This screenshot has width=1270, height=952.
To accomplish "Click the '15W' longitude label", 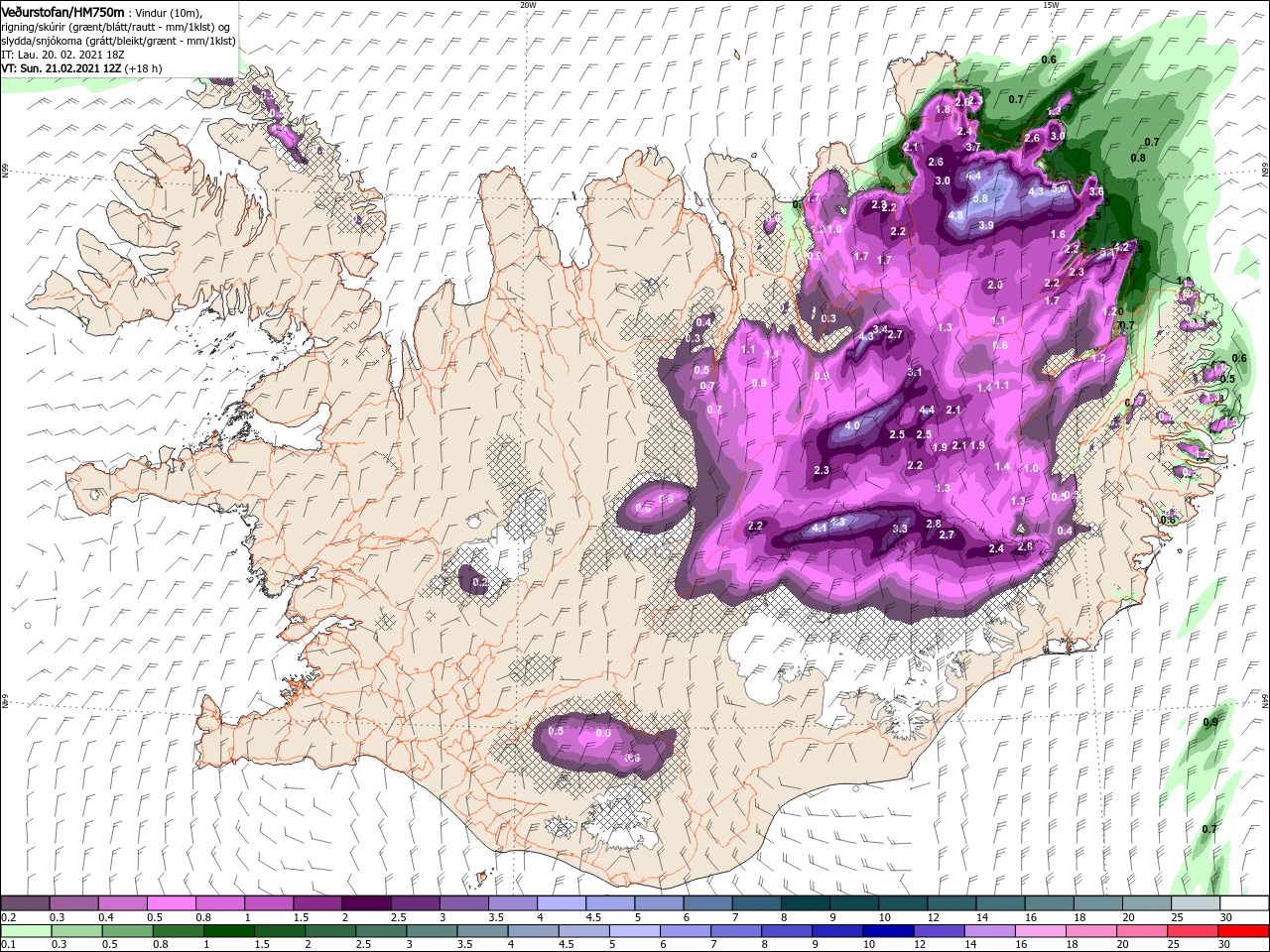I will click(x=1051, y=5).
